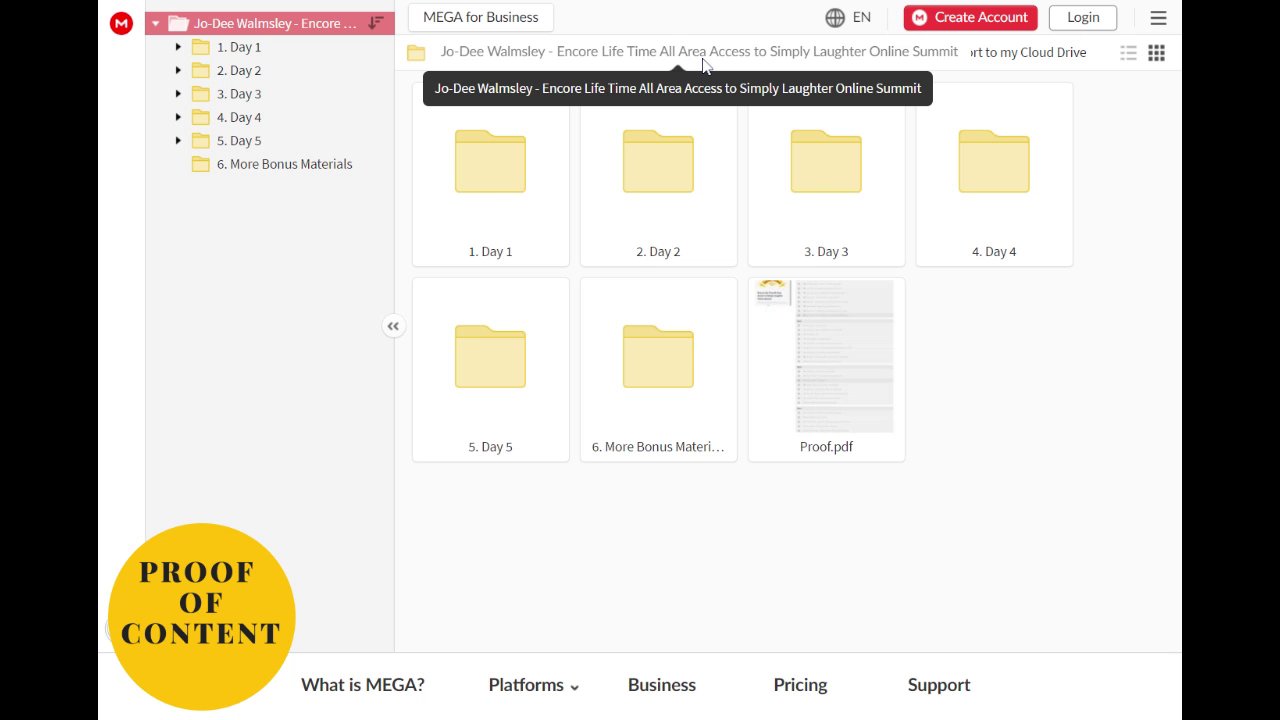Select the 1. Day 1 folder tile
The image size is (1280, 720).
pos(491,175)
